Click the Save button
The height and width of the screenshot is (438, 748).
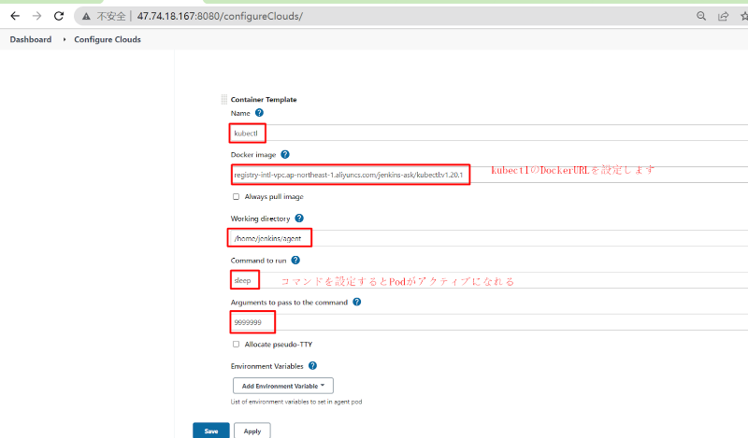coord(211,430)
